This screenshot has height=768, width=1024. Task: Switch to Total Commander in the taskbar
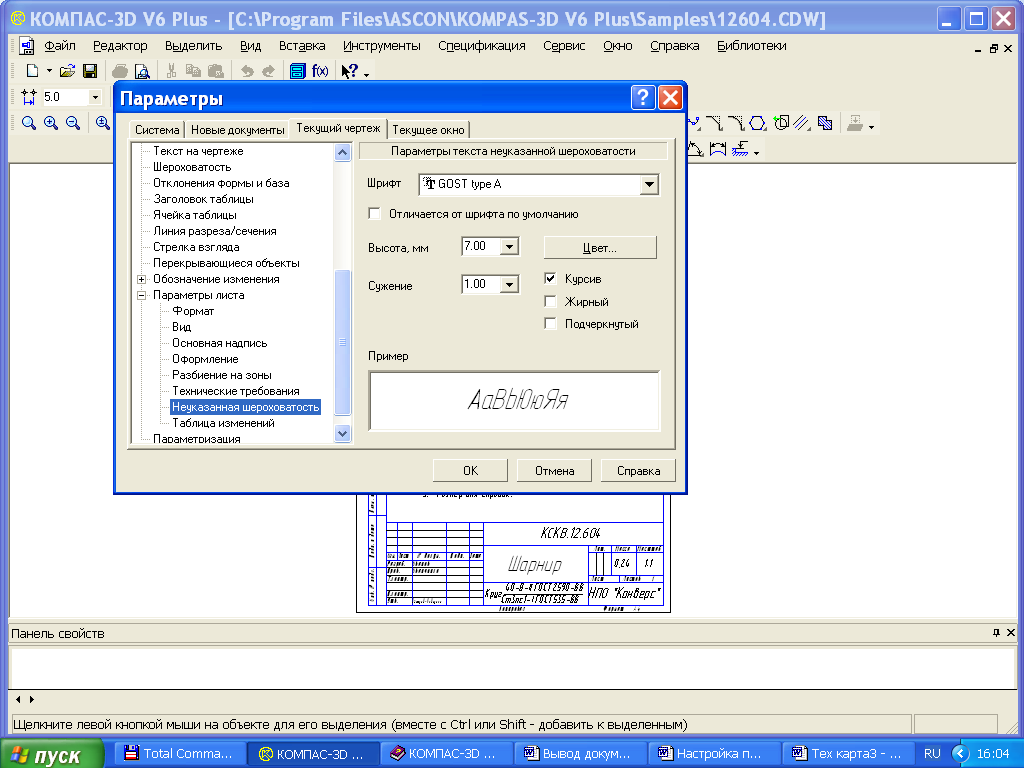[x=179, y=754]
